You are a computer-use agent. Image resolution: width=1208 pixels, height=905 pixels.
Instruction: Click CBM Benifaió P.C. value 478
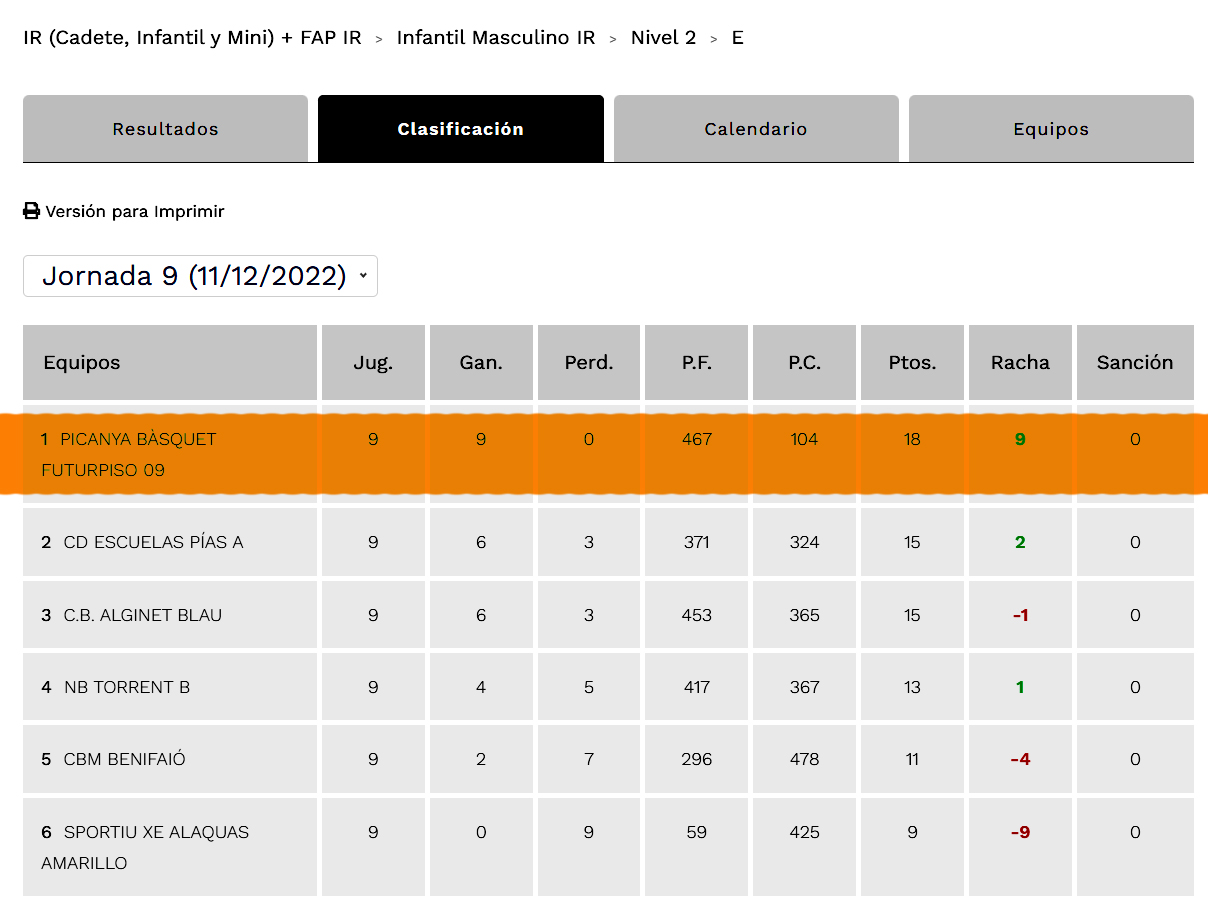click(805, 759)
